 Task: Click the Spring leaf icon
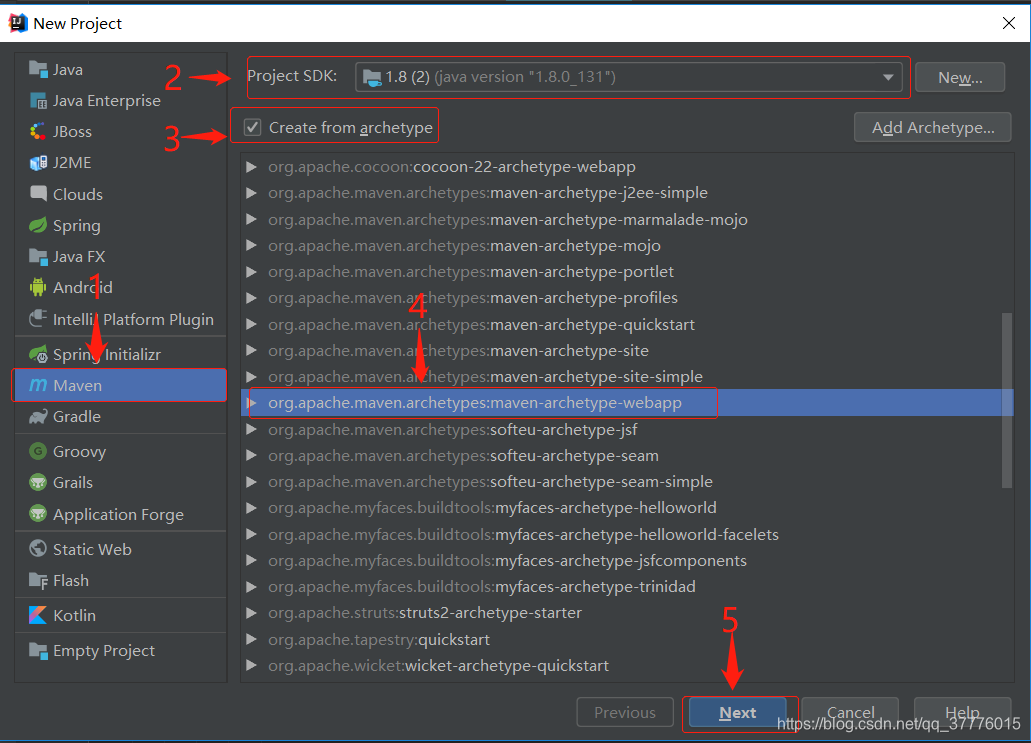click(x=38, y=226)
